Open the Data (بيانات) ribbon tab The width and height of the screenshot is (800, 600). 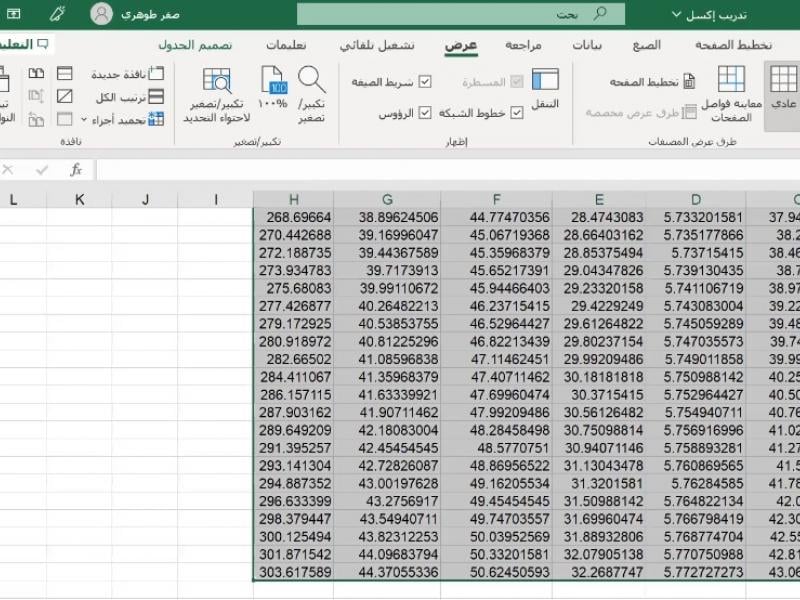587,45
